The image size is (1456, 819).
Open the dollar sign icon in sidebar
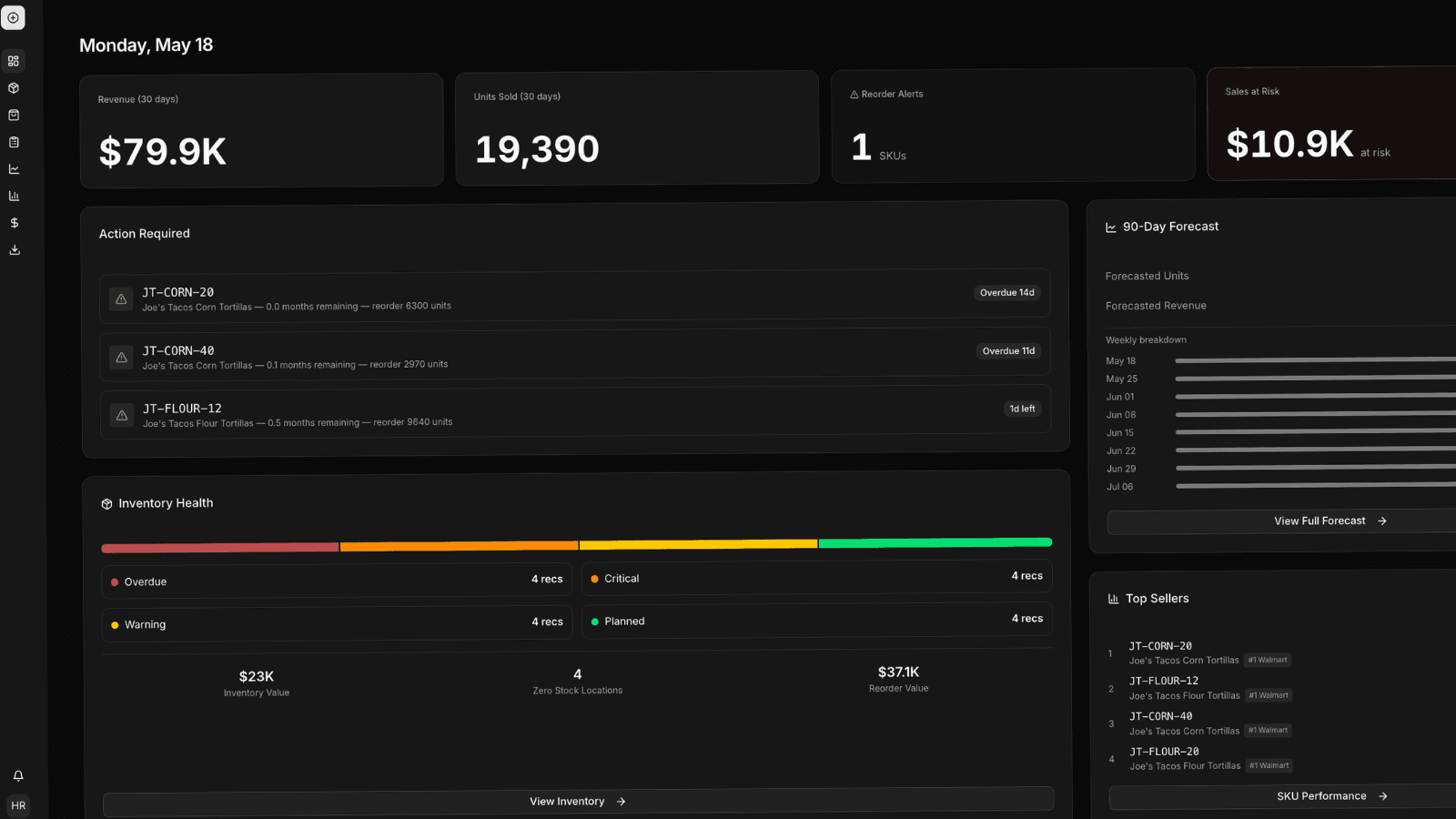click(14, 223)
